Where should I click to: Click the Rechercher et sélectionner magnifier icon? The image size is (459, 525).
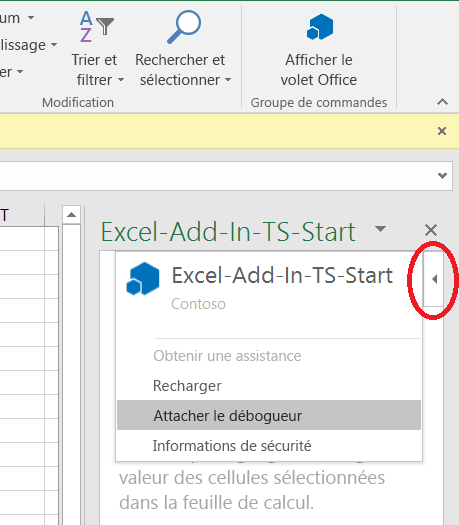coord(183,27)
